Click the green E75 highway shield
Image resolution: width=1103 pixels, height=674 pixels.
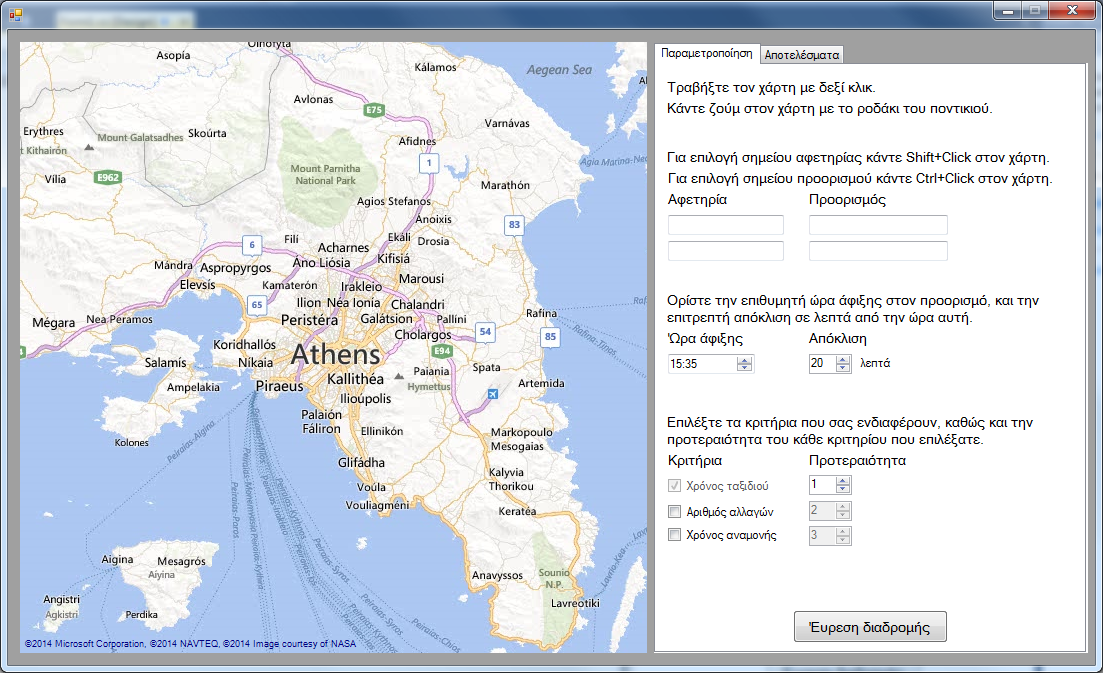(374, 110)
